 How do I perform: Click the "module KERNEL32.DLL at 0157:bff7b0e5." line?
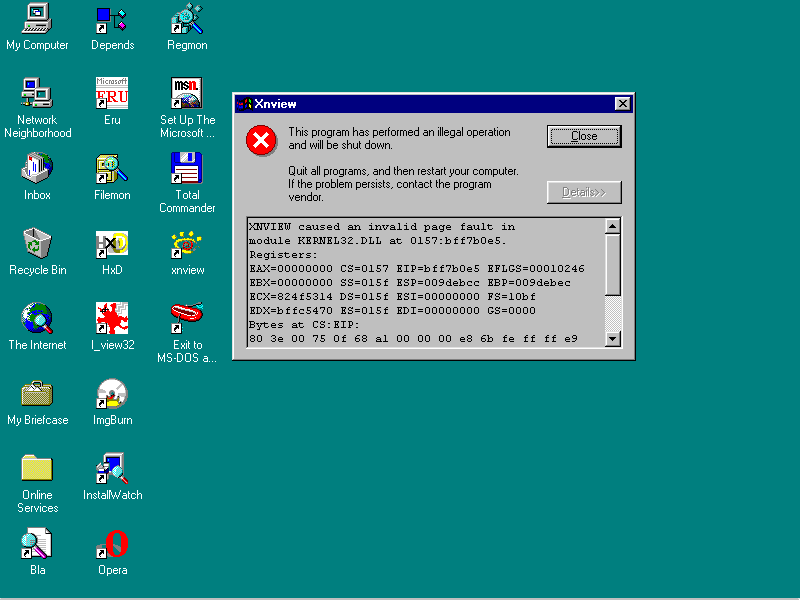378,240
